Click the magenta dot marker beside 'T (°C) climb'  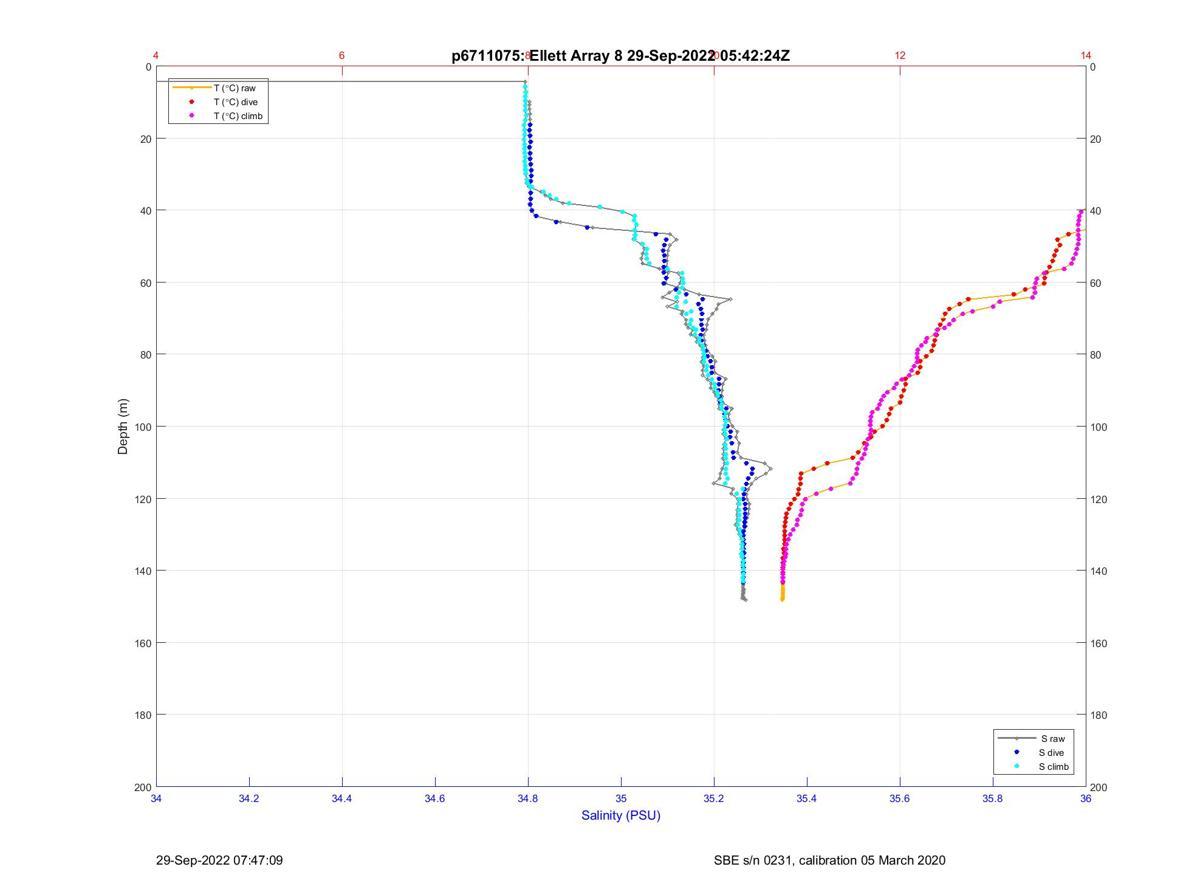point(192,116)
